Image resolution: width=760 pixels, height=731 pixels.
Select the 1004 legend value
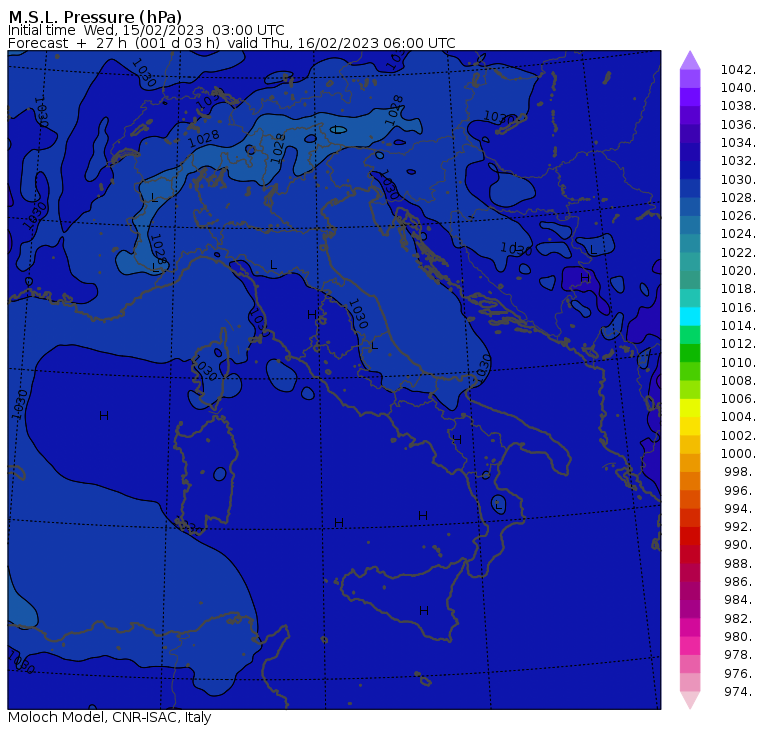738,416
